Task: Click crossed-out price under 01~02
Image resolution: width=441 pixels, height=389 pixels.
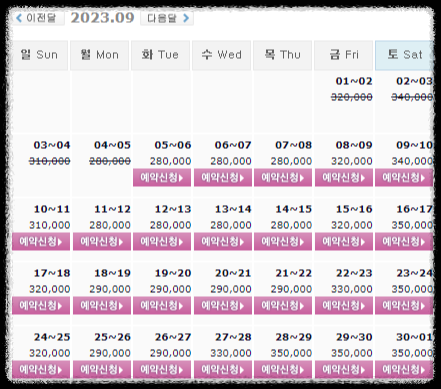Action: coord(352,97)
